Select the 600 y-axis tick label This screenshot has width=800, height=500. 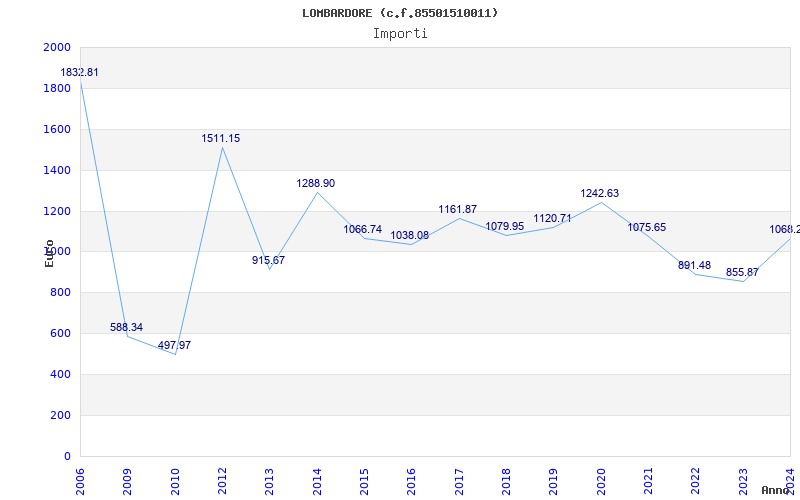pyautogui.click(x=60, y=334)
